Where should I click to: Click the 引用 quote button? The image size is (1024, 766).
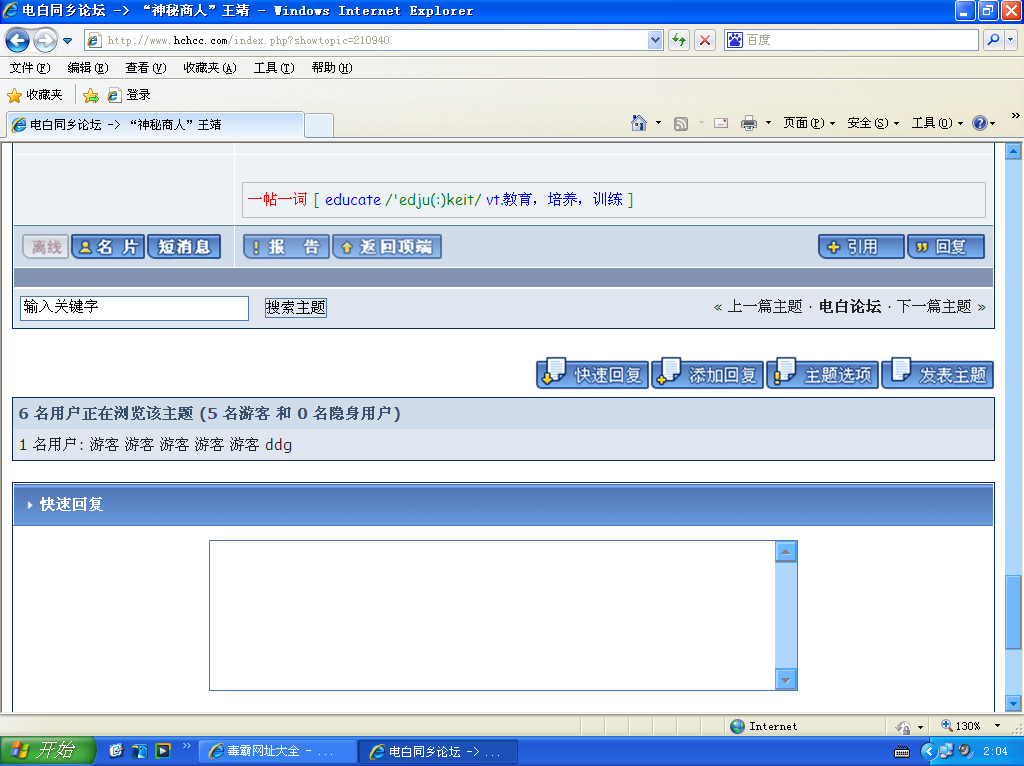(861, 247)
